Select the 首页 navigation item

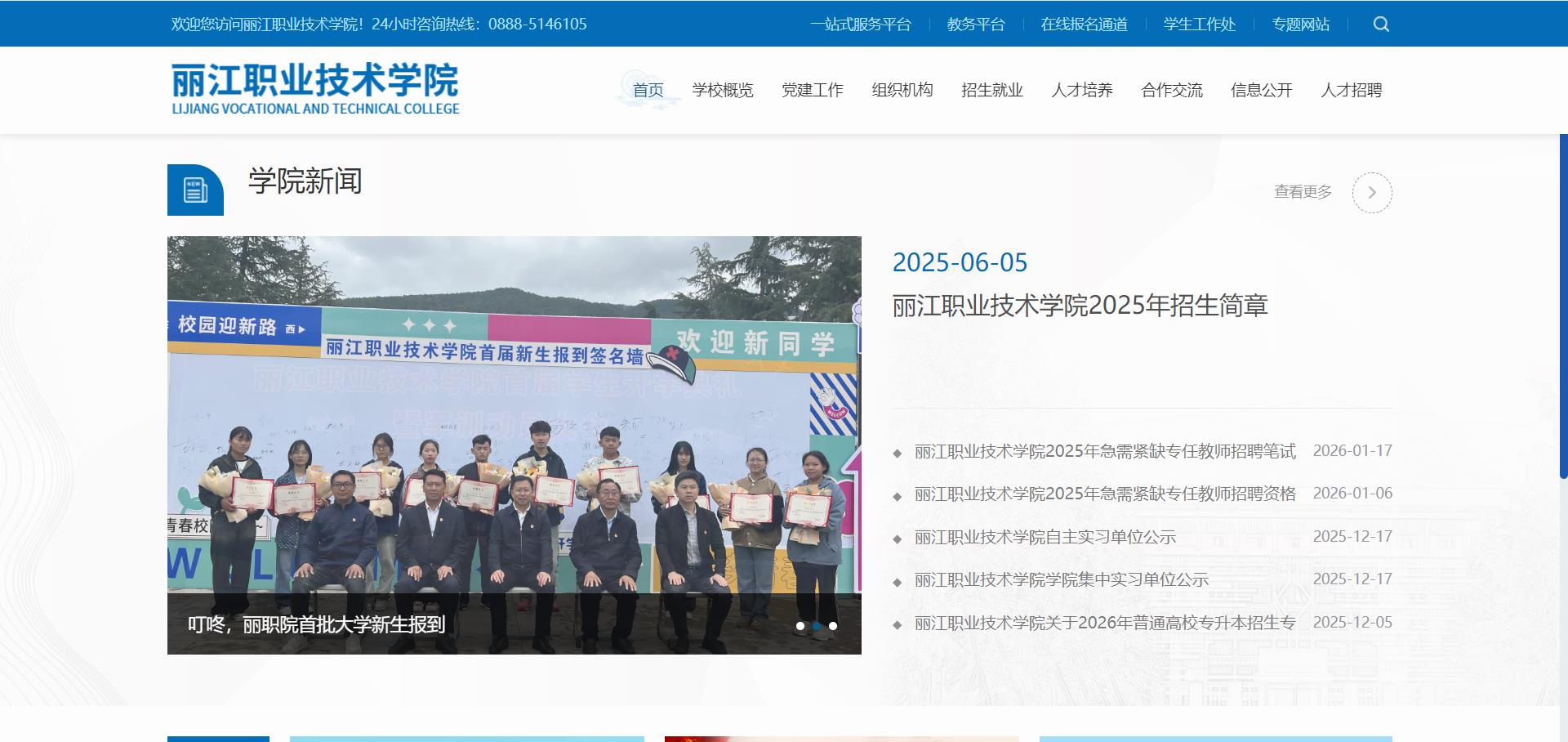648,90
